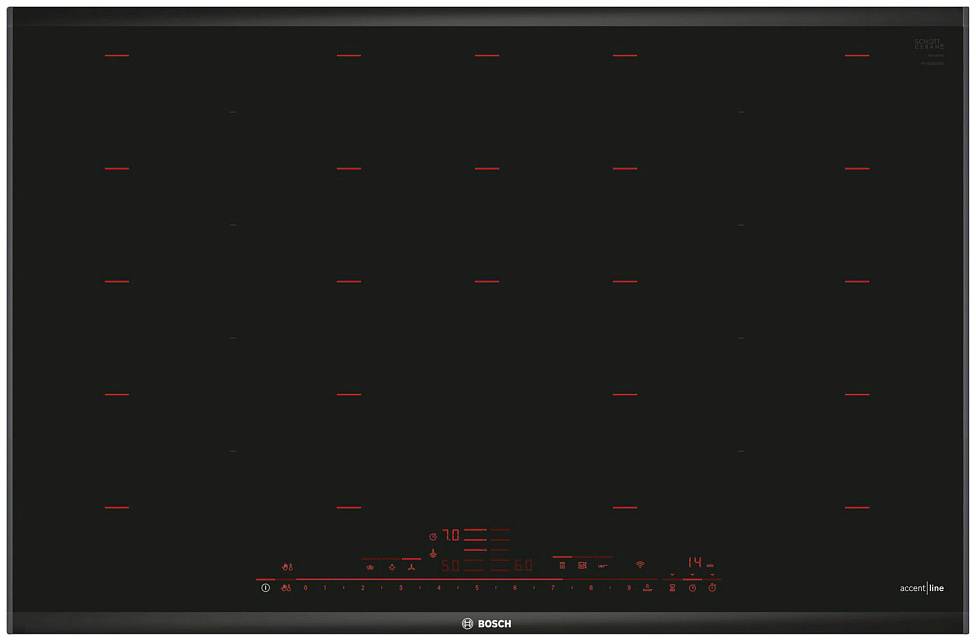Tap the accent line label
Viewport: 976px width, 641px height.
coord(921,588)
